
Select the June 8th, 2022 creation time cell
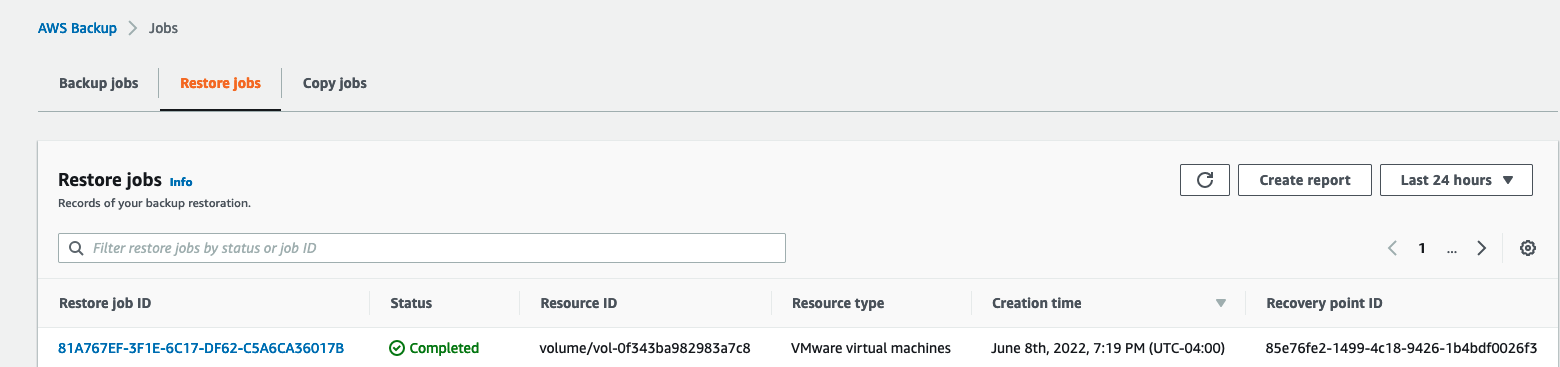point(1108,348)
